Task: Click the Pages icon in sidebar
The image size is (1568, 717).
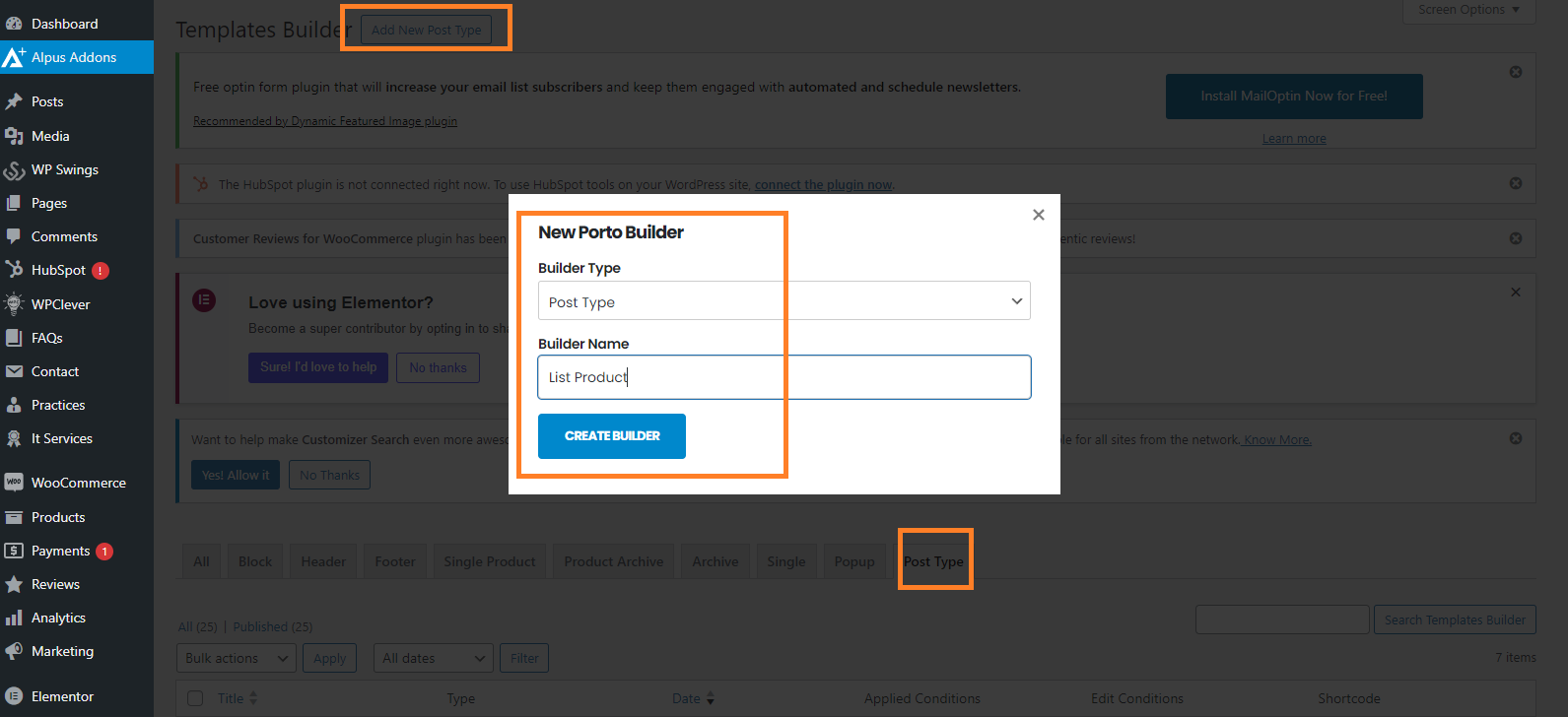Action: click(14, 203)
